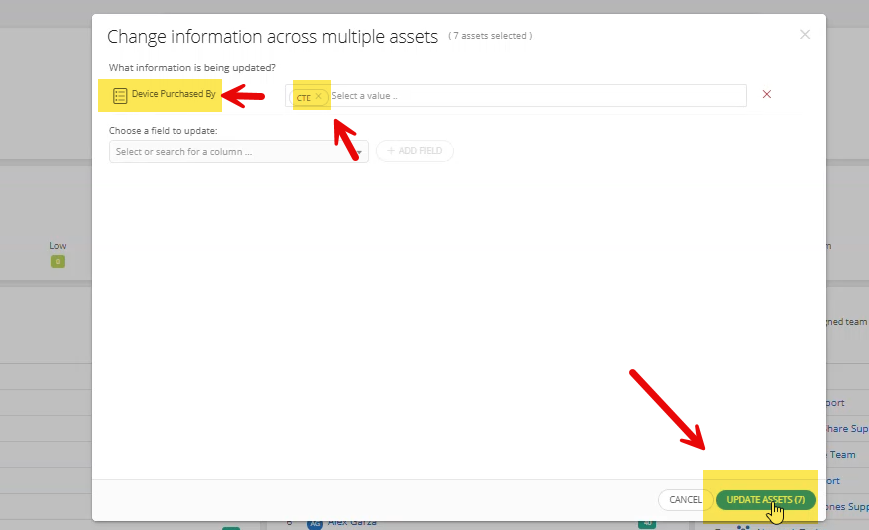
Task: Cancel the bulk asset update
Action: click(x=685, y=499)
